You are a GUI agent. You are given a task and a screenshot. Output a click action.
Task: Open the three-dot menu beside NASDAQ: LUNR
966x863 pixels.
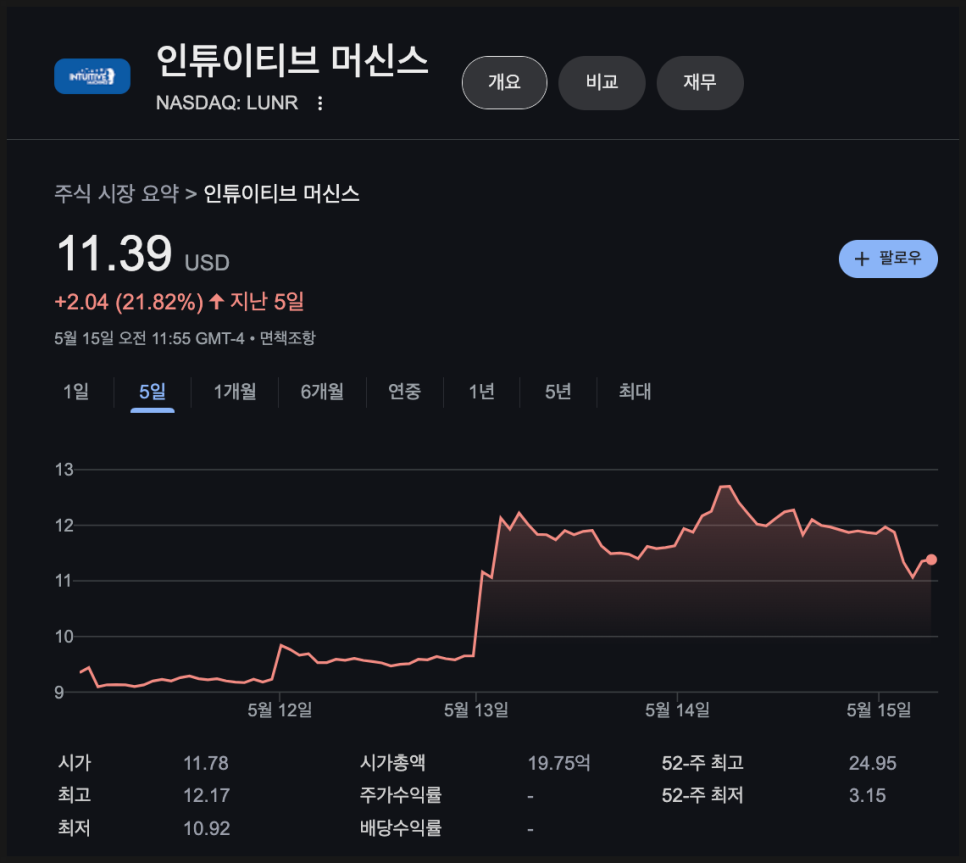tap(320, 103)
